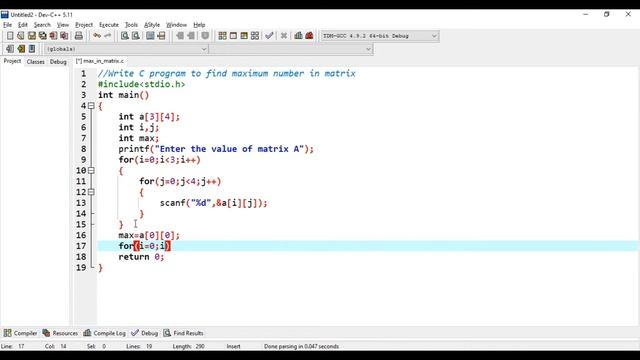Click the Profile Analysis chart icon
The width and height of the screenshot is (640, 360).
[298, 36]
